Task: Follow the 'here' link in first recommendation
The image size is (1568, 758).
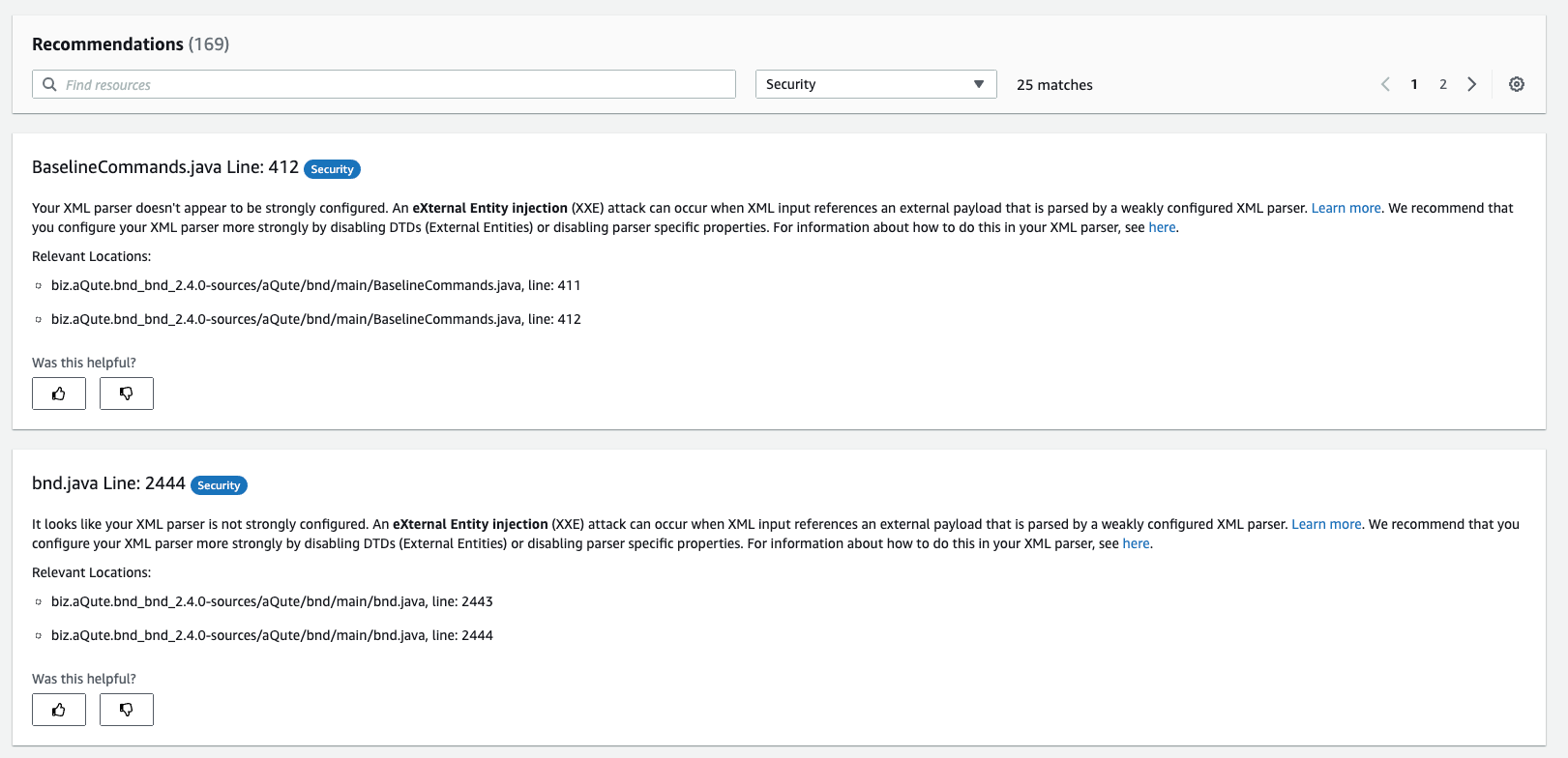Action: coord(1162,227)
